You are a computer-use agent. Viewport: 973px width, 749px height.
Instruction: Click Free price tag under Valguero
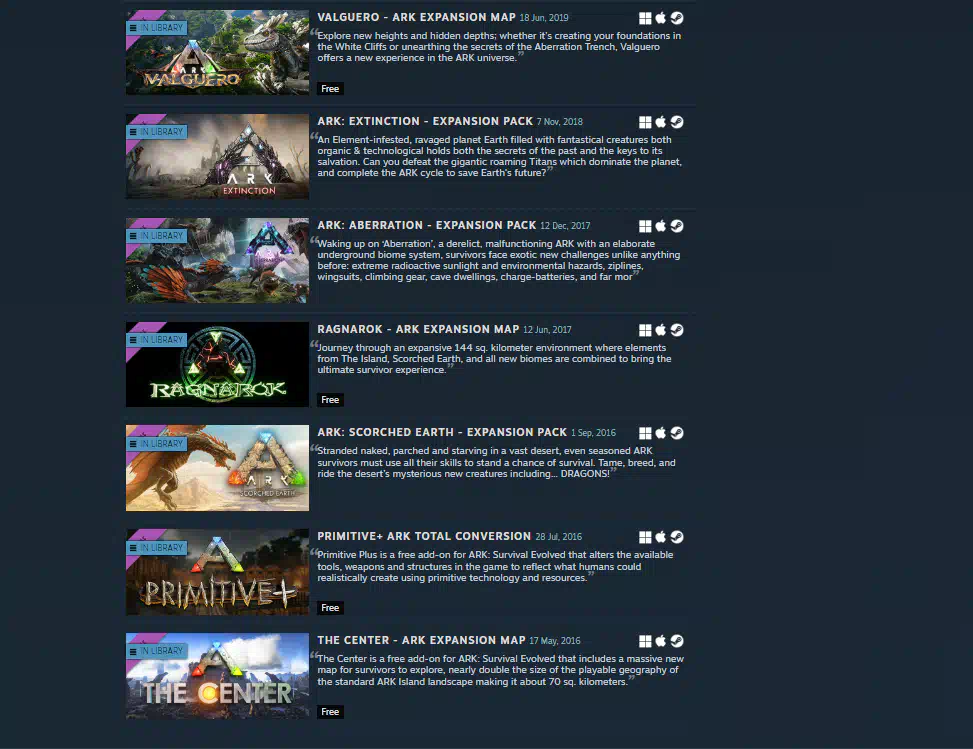click(x=330, y=89)
